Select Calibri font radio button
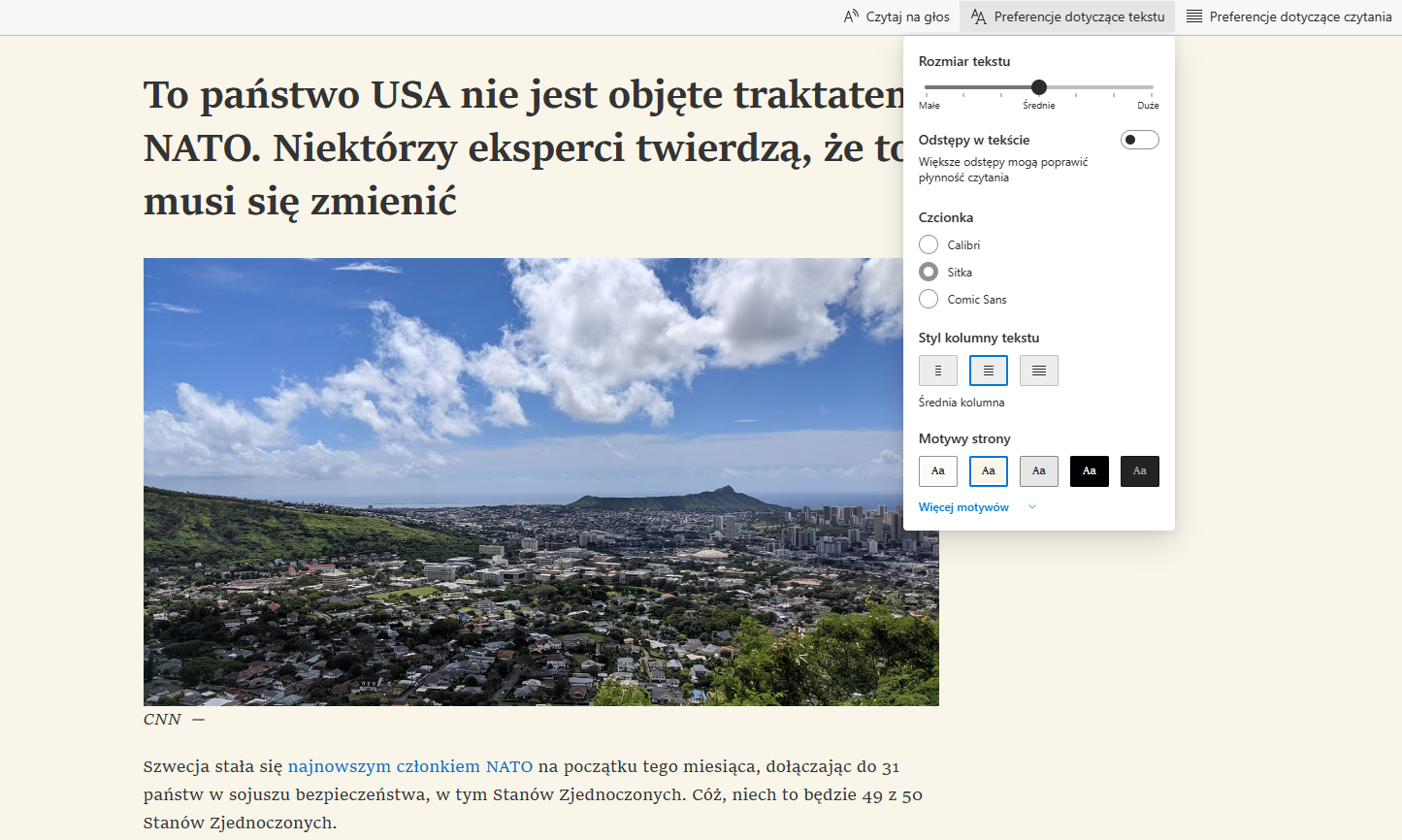Viewport: 1402px width, 840px height. (x=929, y=244)
